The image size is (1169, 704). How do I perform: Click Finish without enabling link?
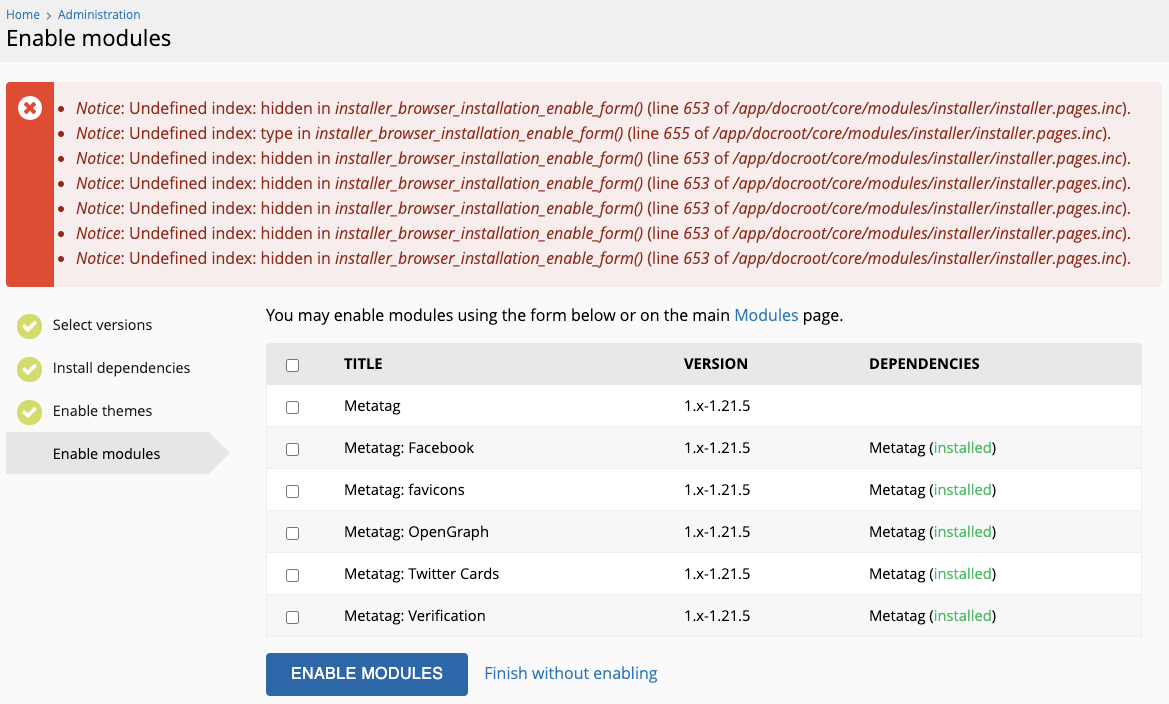(570, 673)
